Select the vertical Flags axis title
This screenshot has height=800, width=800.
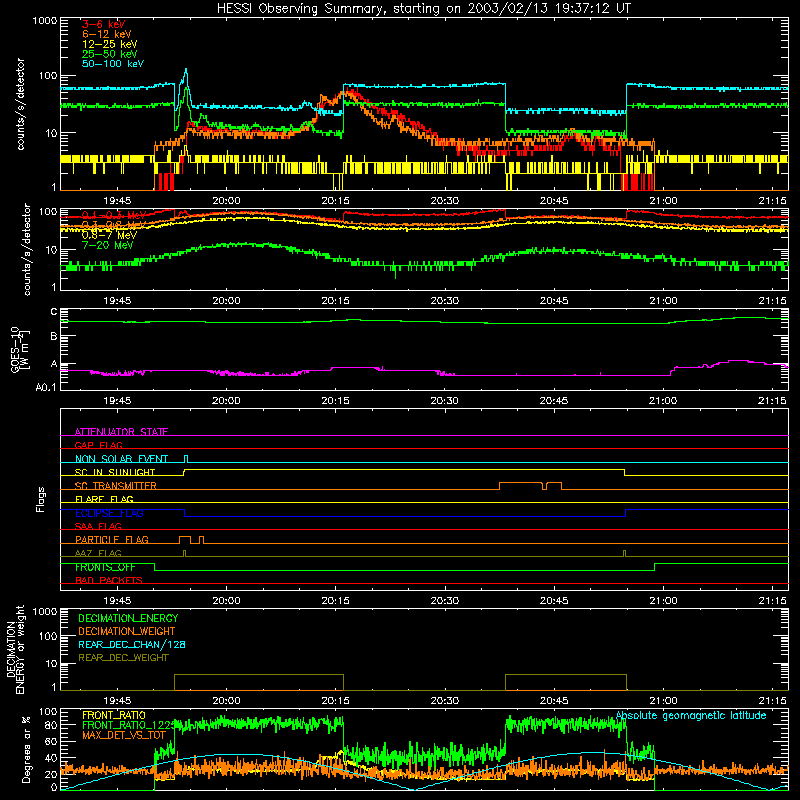[40, 499]
